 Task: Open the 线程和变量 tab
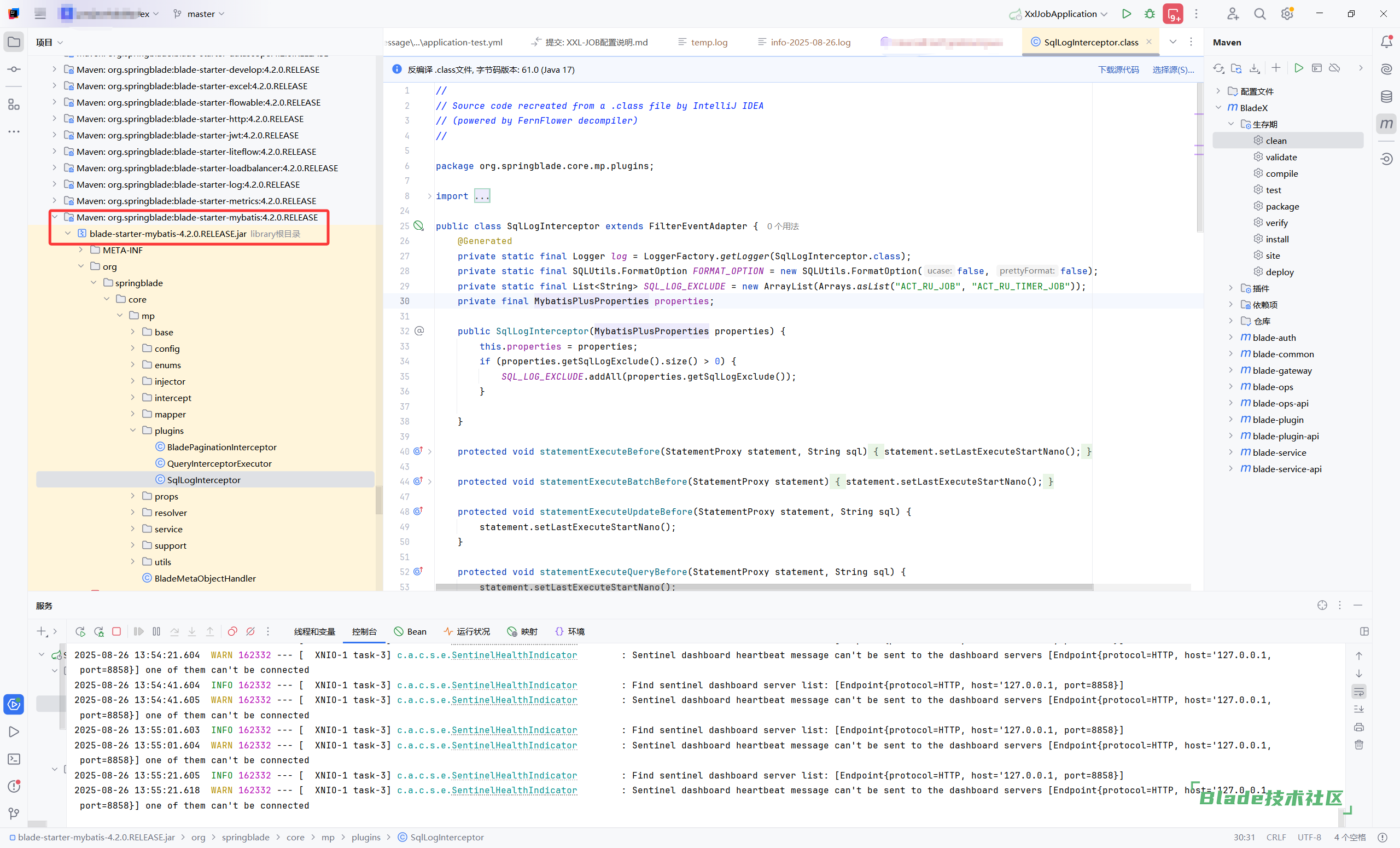315,631
